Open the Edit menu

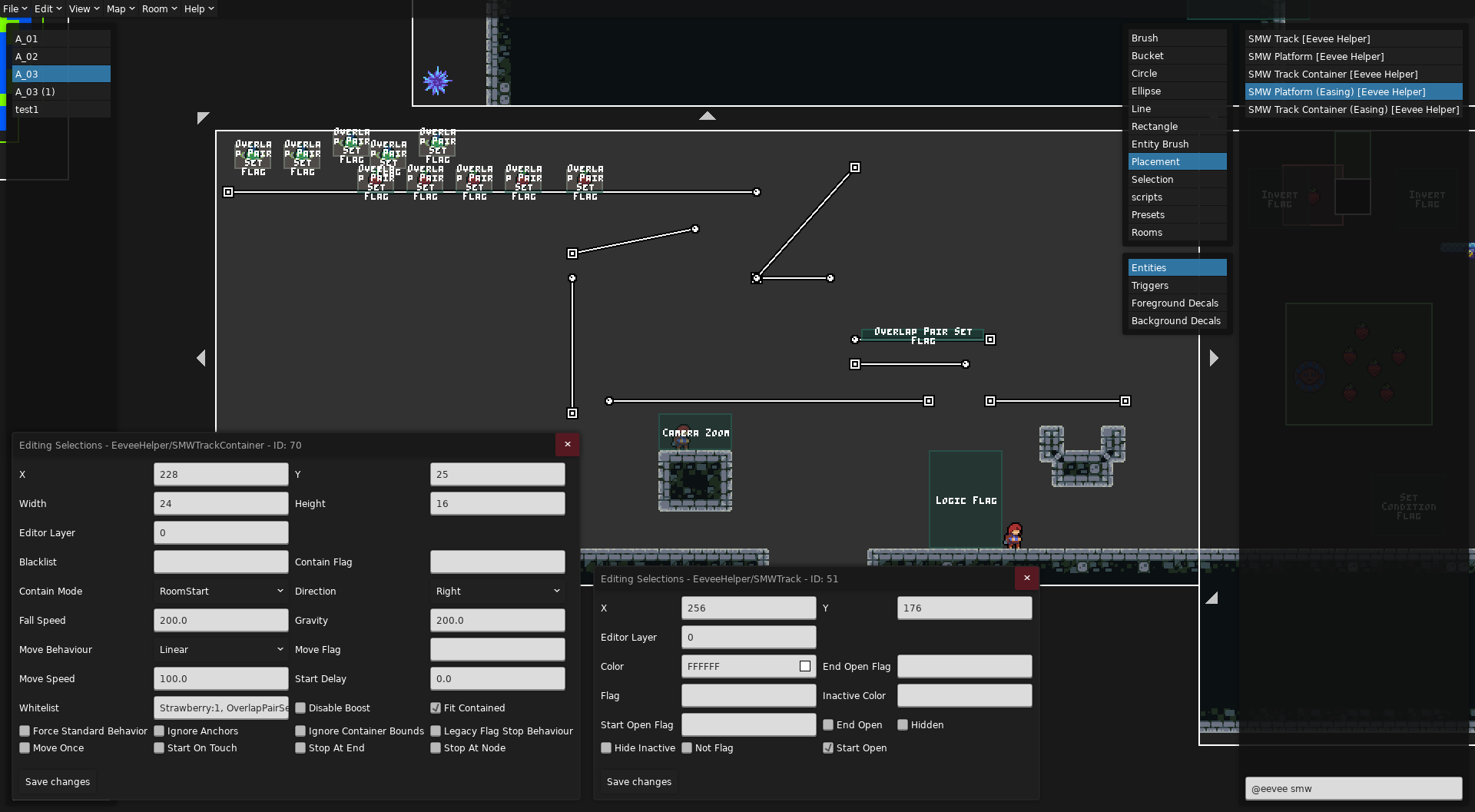[48, 8]
